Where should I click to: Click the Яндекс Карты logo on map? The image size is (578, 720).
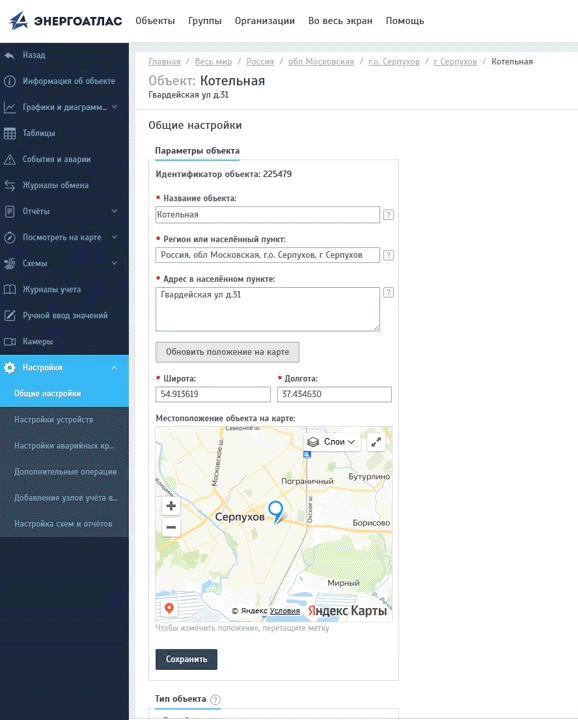coord(347,611)
